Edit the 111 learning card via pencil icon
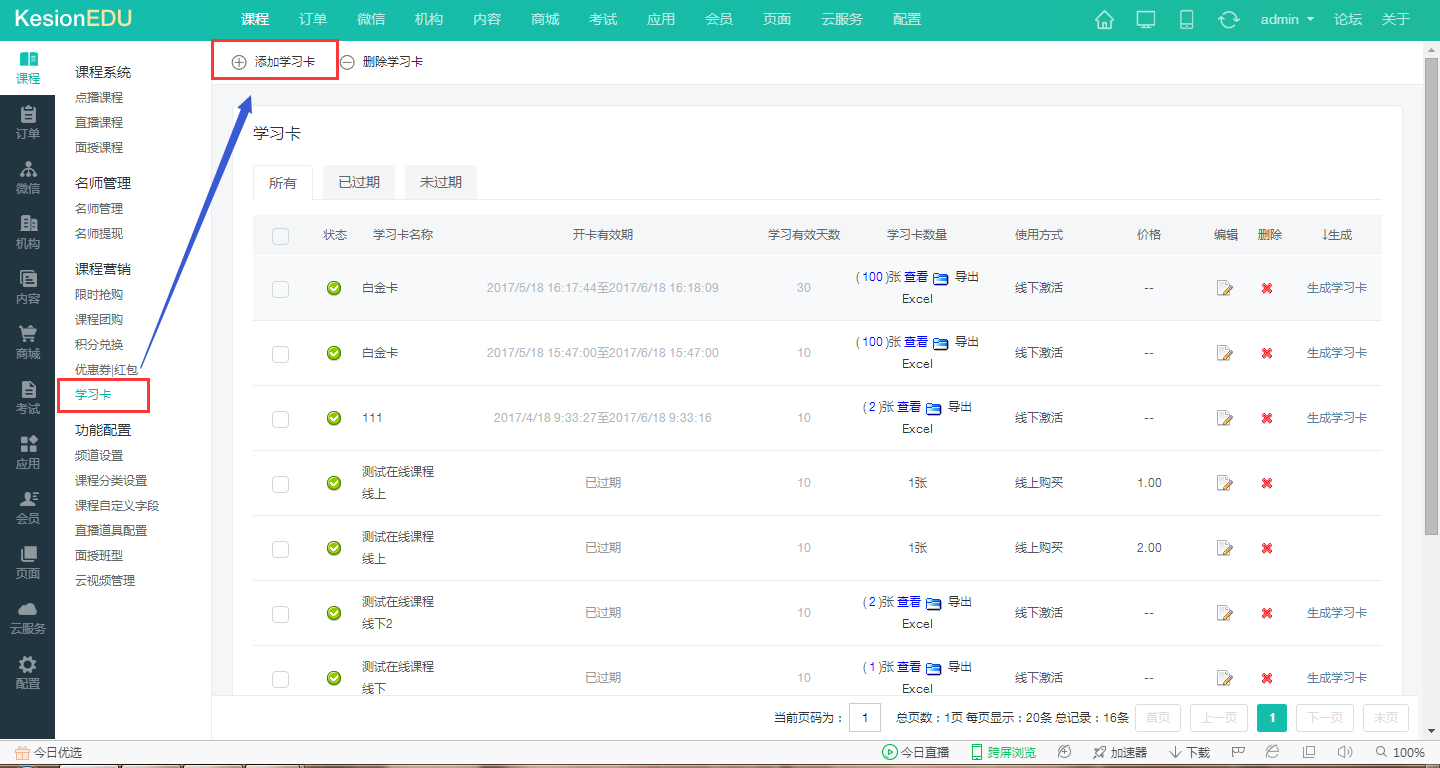This screenshot has width=1440, height=768. tap(1224, 418)
